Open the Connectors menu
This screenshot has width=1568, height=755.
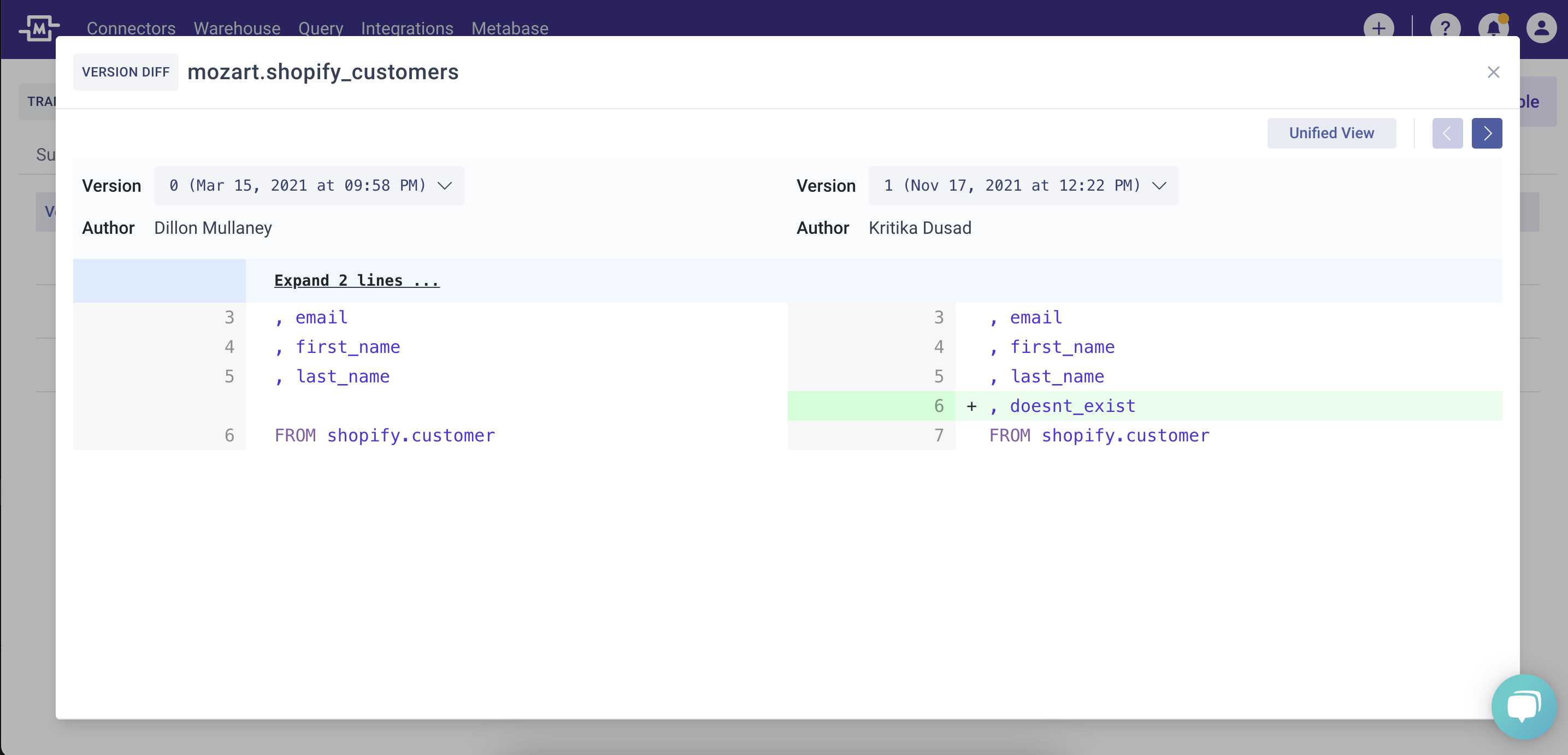coord(131,28)
